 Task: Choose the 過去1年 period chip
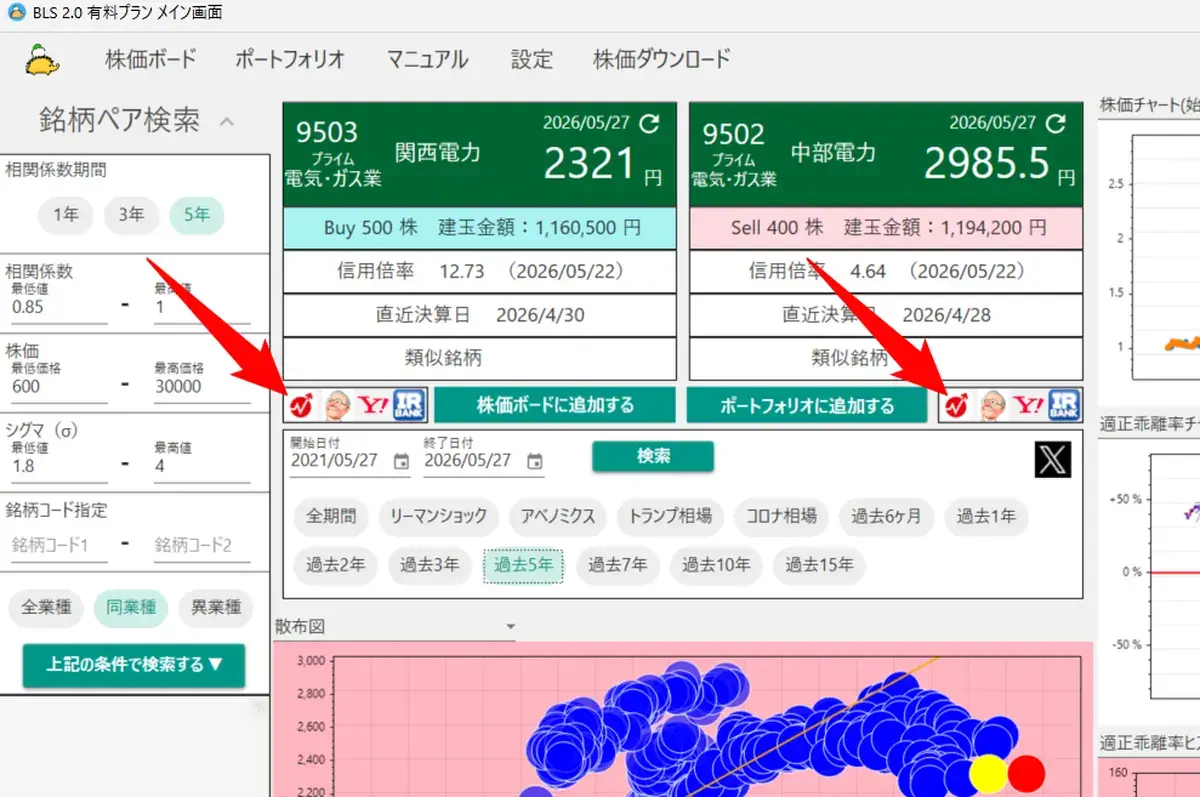[986, 516]
